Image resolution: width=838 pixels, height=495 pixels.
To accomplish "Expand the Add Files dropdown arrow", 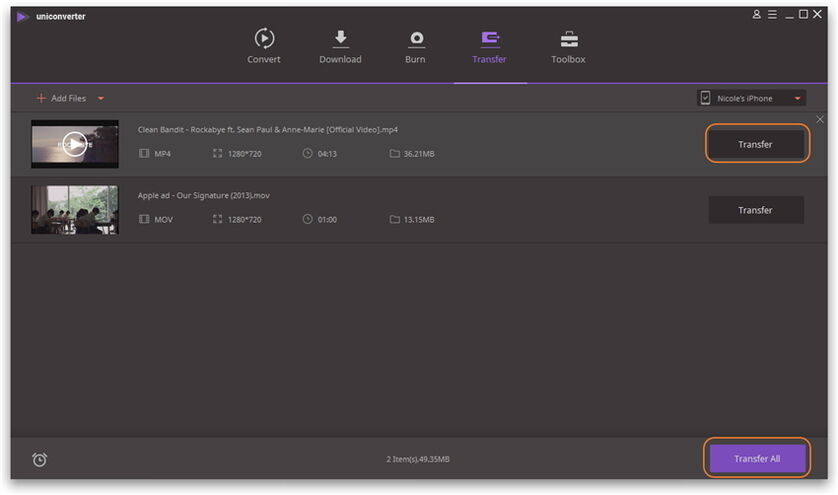I will tap(101, 98).
